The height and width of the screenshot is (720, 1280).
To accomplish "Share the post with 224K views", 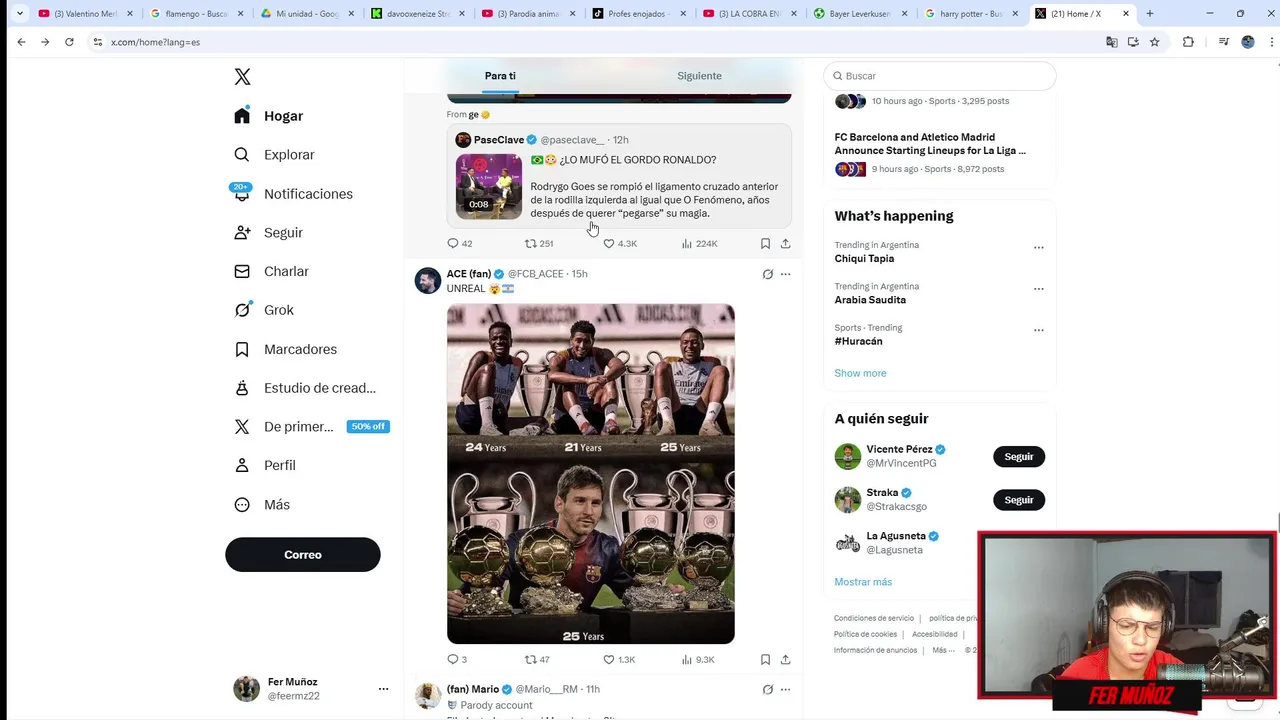I will tap(785, 243).
